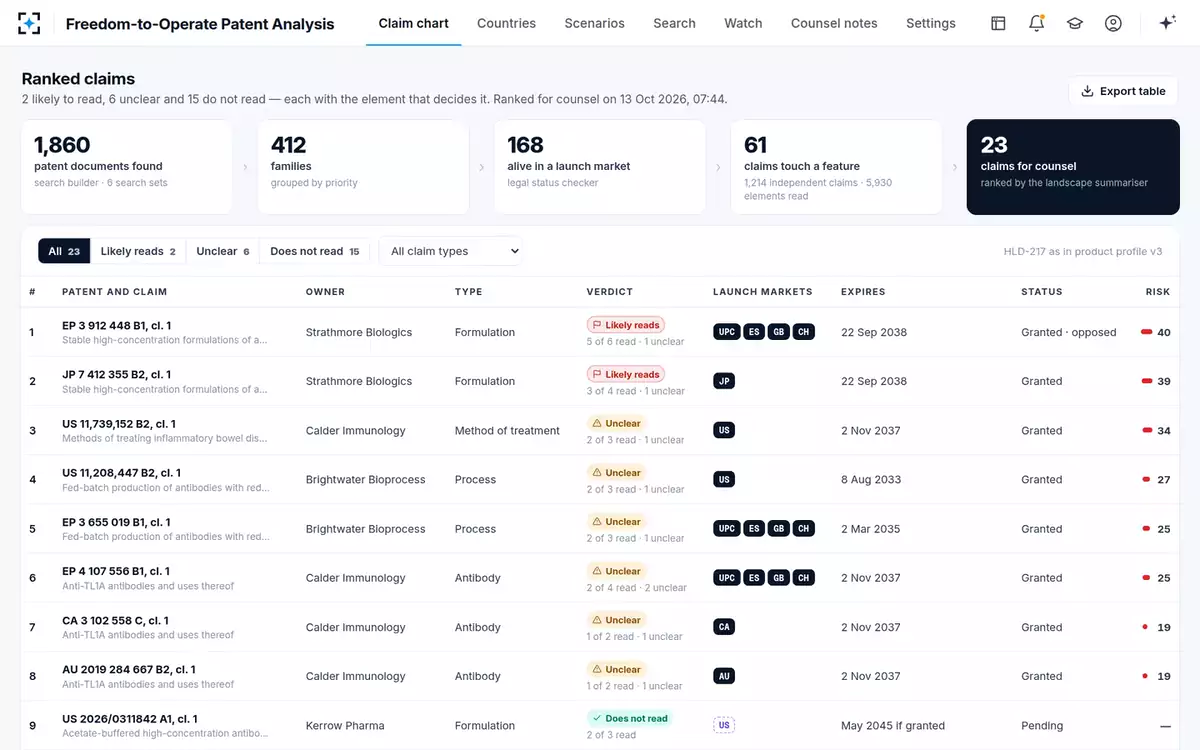Click the Export table button
Viewport: 1200px width, 750px height.
pos(1123,91)
